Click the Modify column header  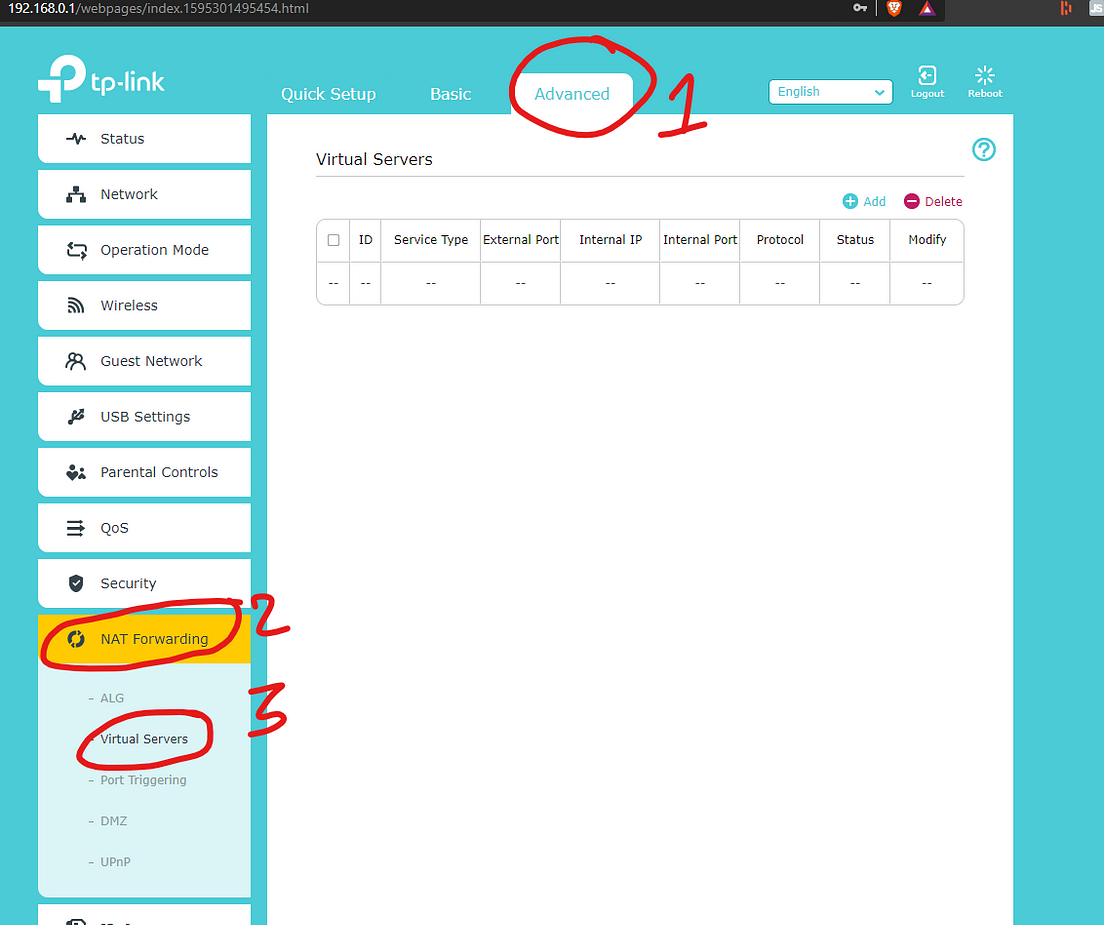[x=927, y=240]
